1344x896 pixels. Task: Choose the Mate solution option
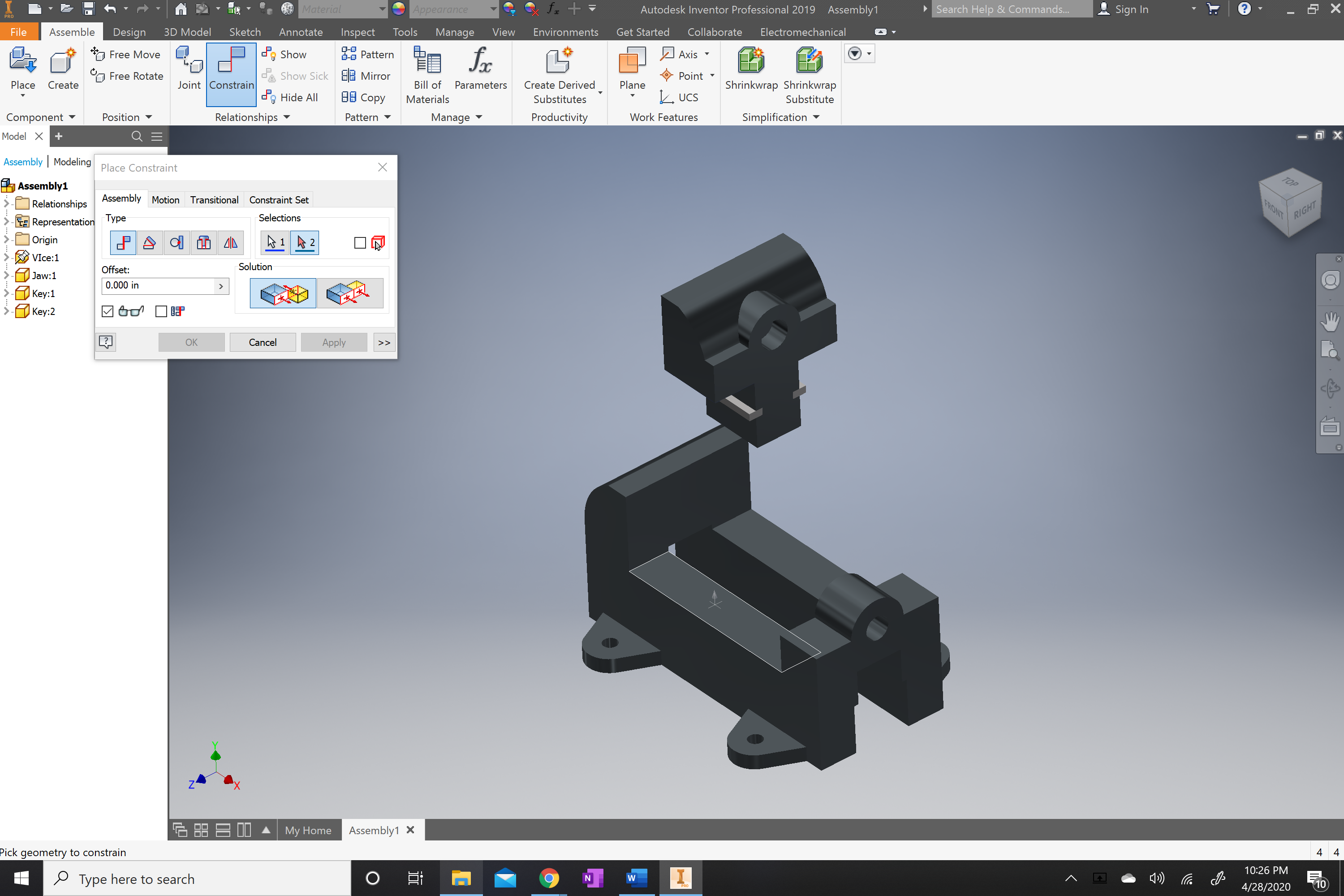click(283, 294)
